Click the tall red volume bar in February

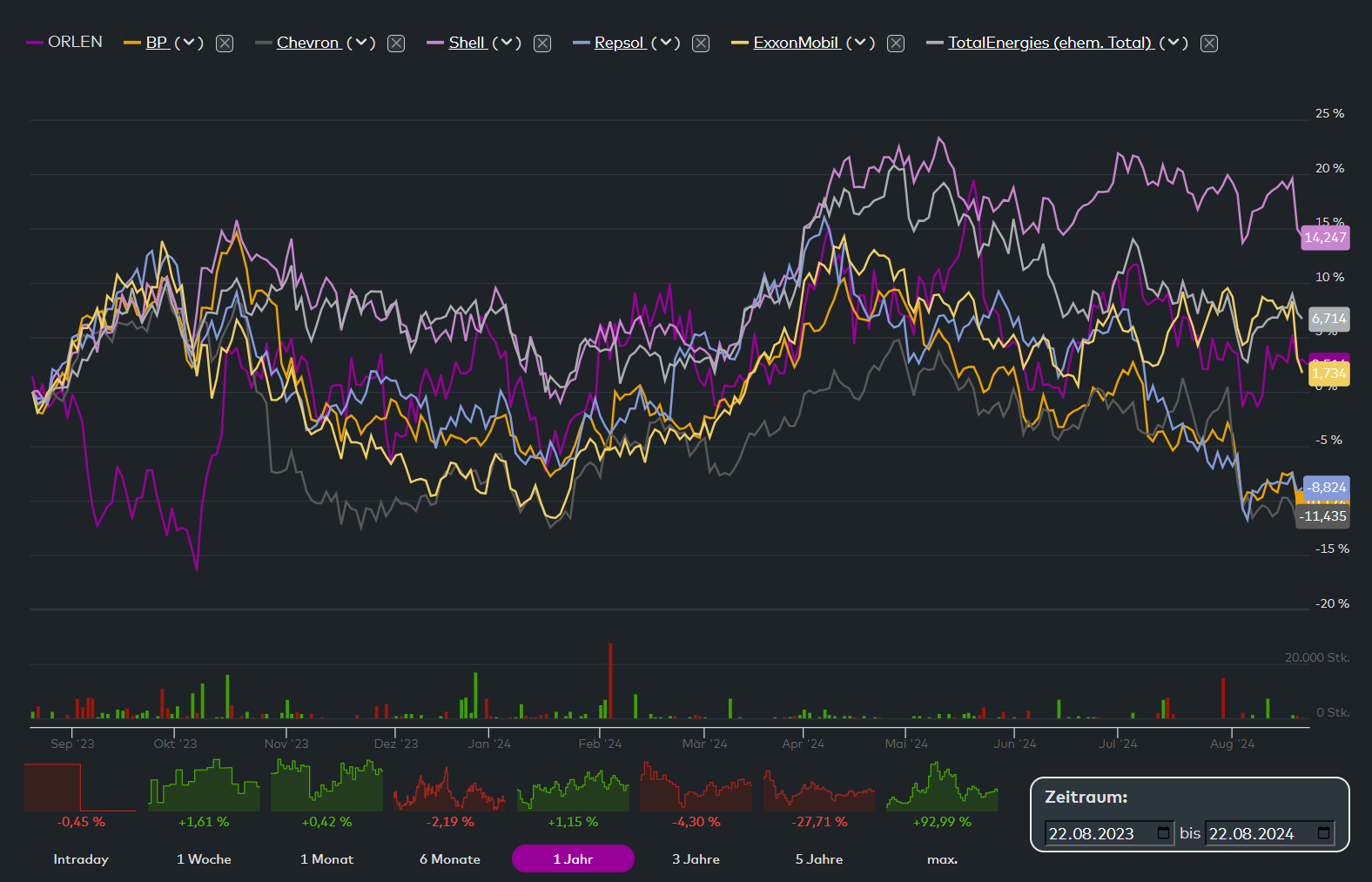point(610,681)
